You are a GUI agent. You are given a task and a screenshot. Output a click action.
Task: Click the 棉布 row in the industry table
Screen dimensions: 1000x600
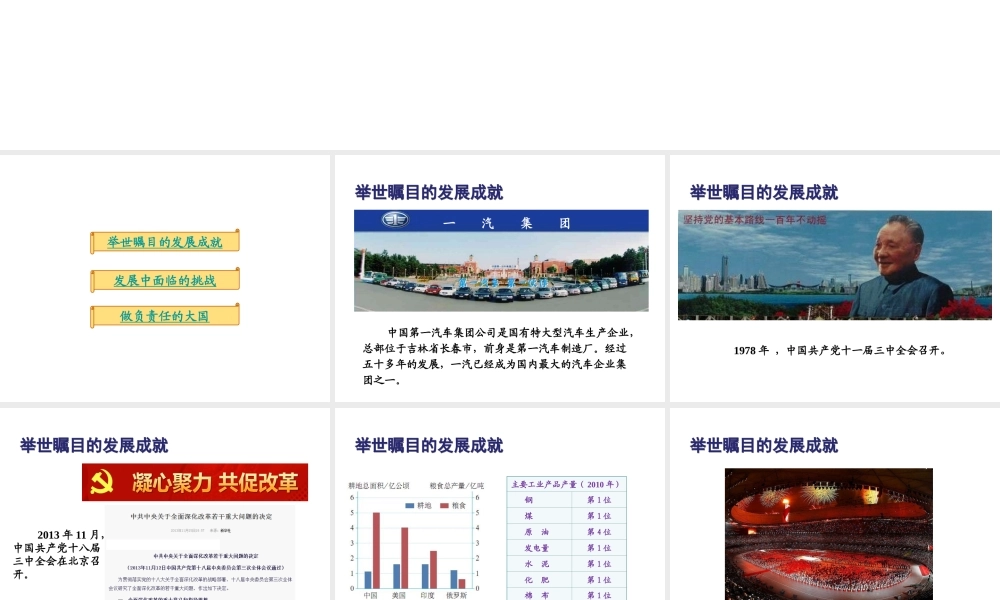pyautogui.click(x=566, y=594)
